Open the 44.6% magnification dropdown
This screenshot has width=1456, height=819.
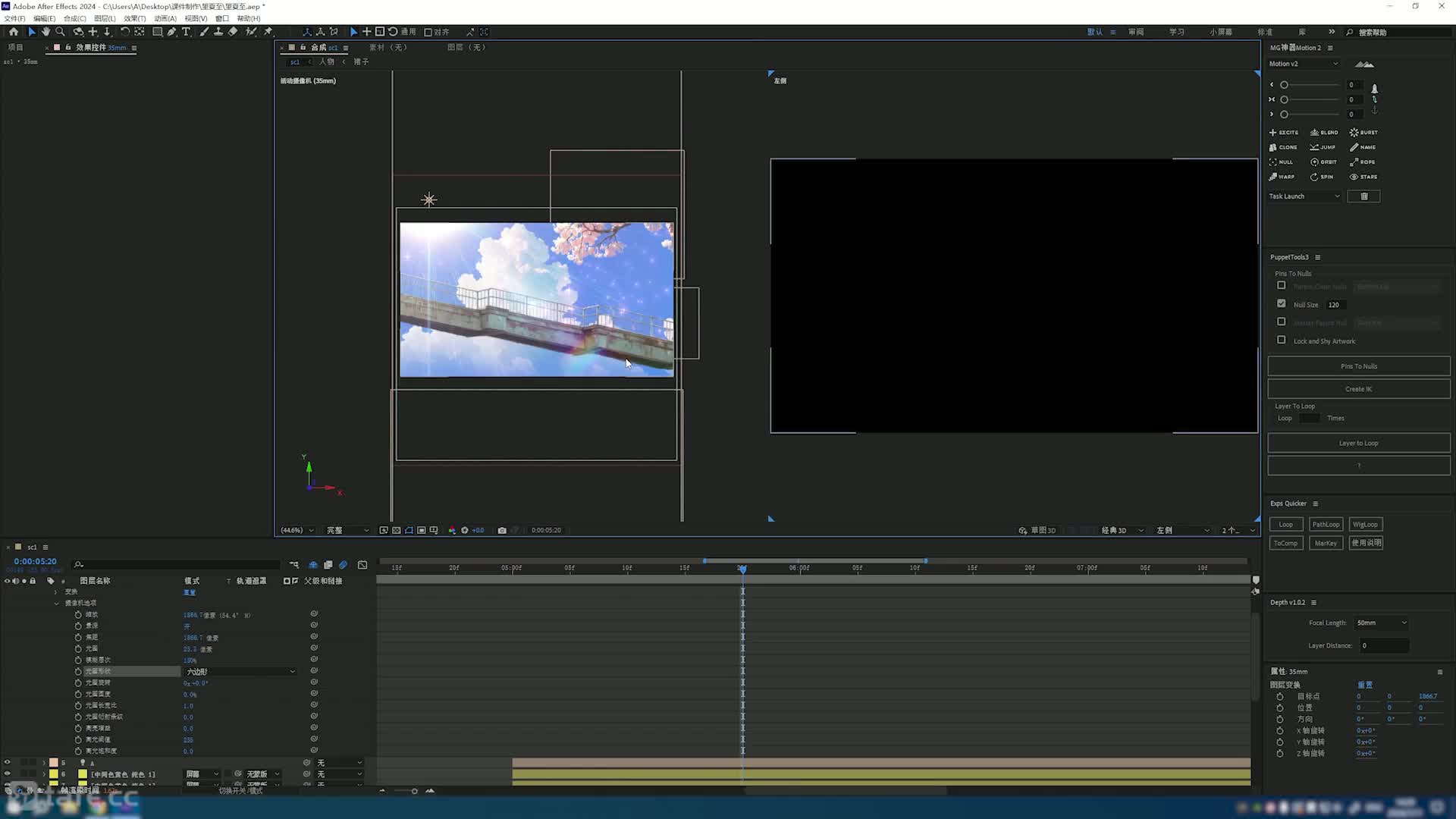click(297, 530)
